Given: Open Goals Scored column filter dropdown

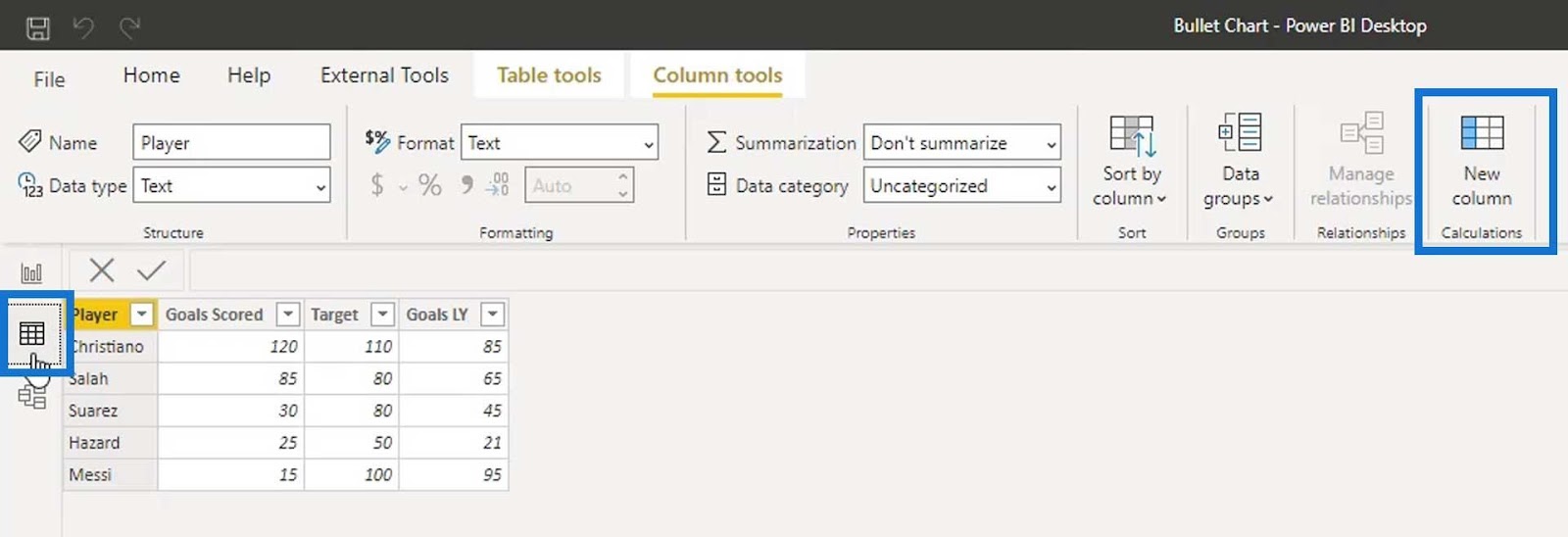Looking at the screenshot, I should 287,315.
